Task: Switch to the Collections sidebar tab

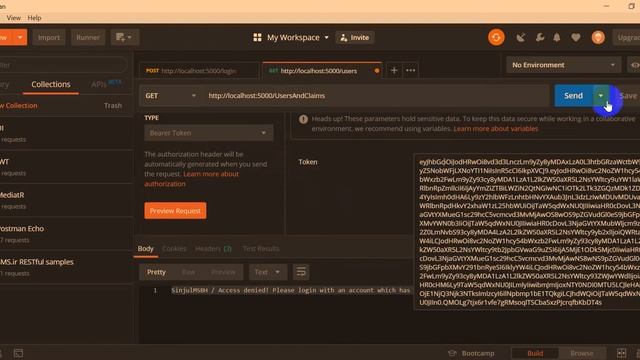Action: (x=51, y=84)
